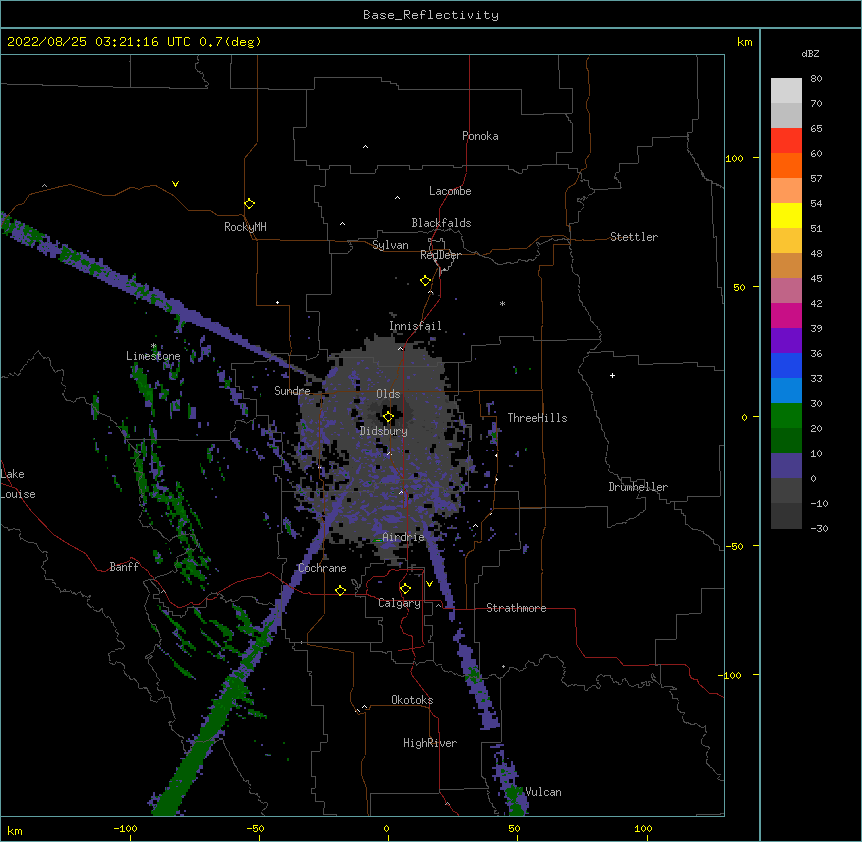Click the Sundre label
This screenshot has height=842, width=862.
(292, 391)
